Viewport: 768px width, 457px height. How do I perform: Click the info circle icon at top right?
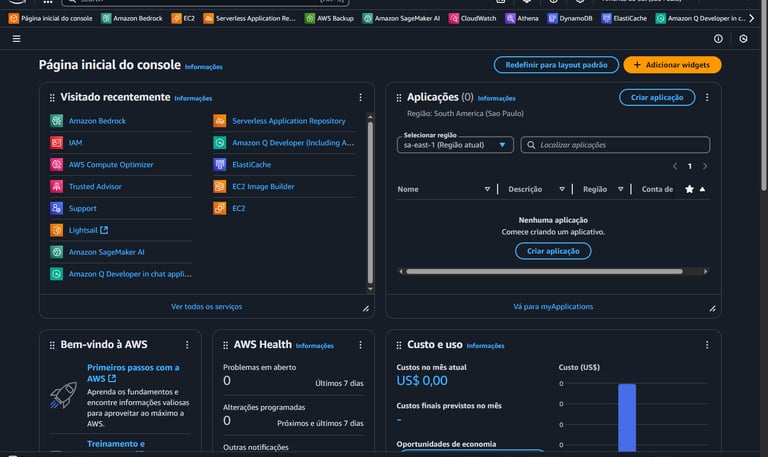718,39
